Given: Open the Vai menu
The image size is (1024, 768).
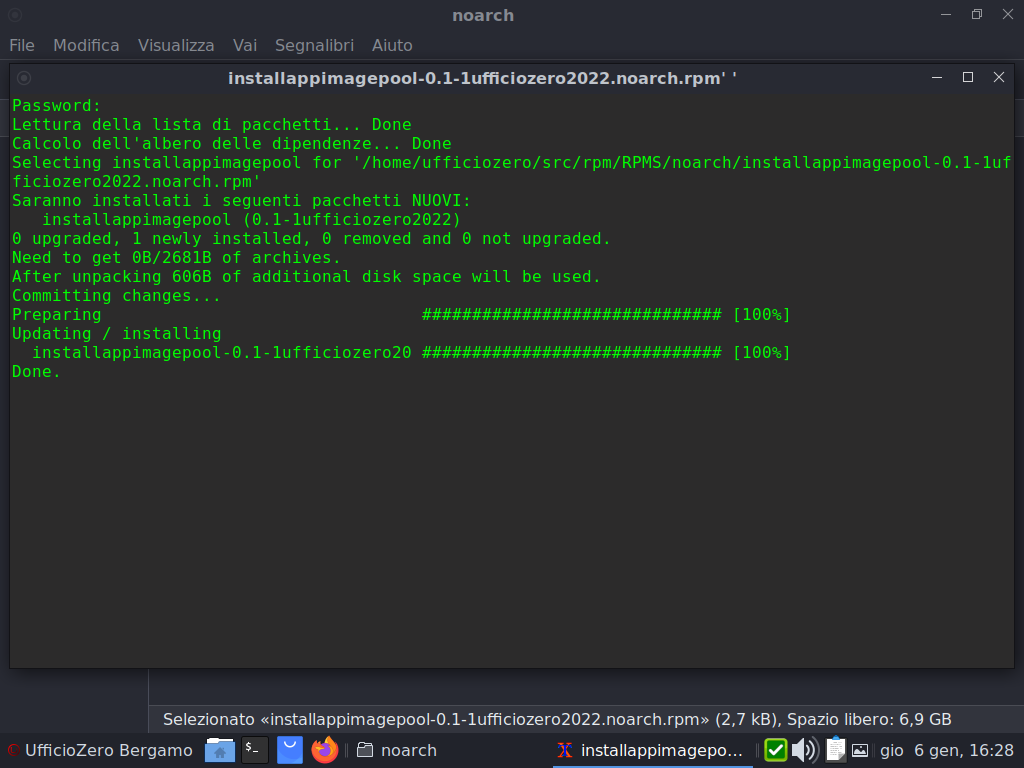Looking at the screenshot, I should coord(245,45).
